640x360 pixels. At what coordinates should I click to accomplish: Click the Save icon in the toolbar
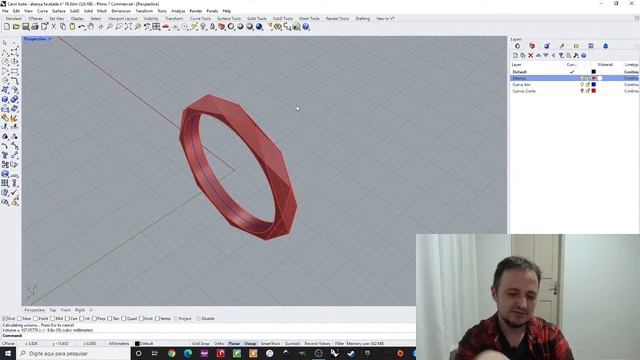coord(25,27)
